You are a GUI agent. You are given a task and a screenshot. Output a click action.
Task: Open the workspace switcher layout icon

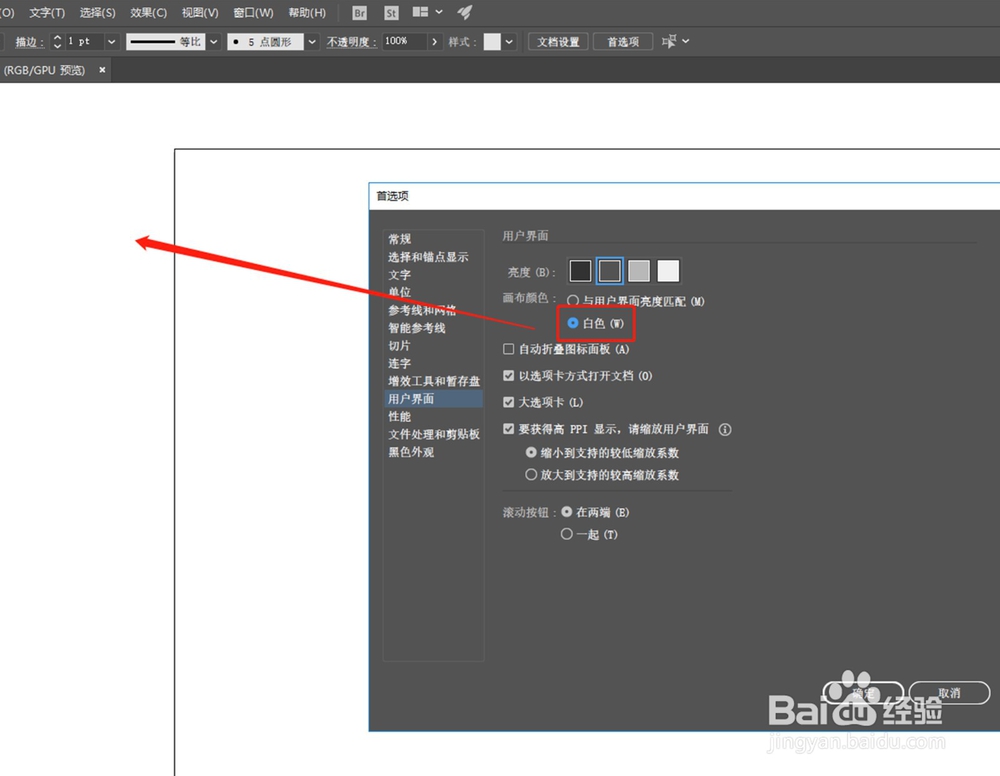click(x=420, y=13)
